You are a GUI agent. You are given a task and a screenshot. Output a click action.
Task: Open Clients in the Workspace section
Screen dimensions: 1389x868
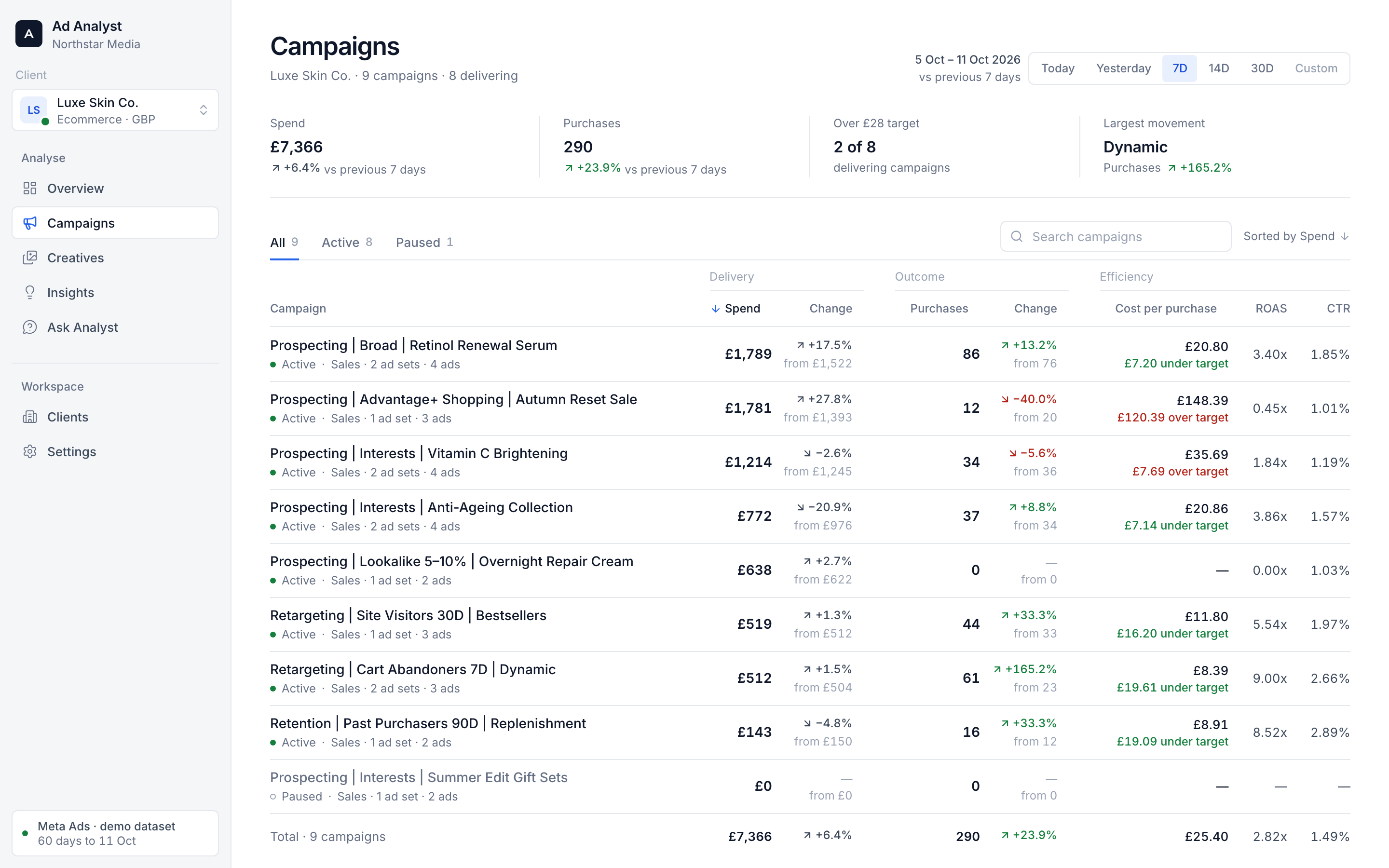tap(115, 417)
